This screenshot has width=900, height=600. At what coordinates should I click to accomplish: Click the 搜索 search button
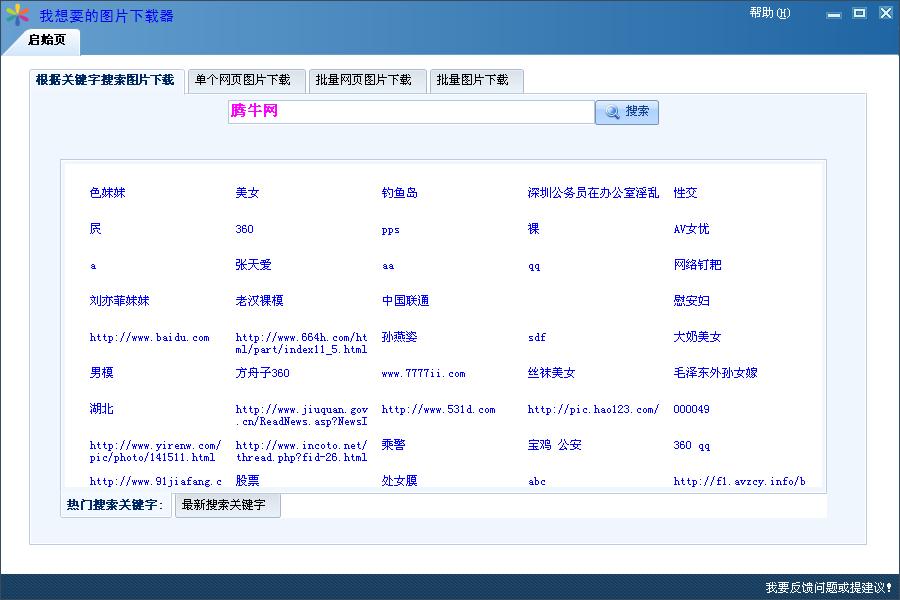click(x=627, y=111)
